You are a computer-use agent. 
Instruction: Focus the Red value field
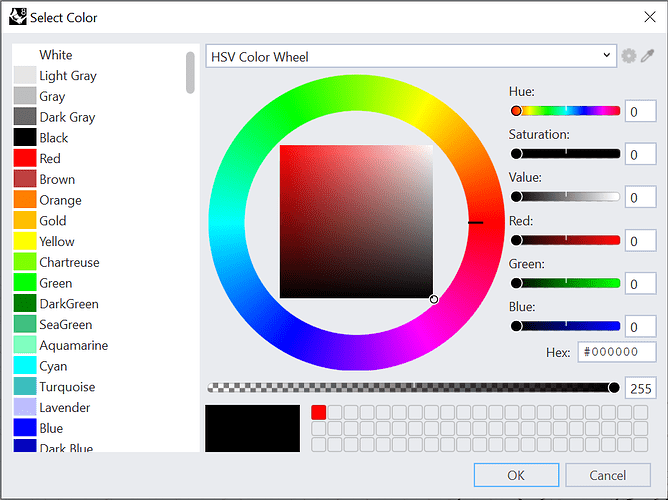click(640, 241)
